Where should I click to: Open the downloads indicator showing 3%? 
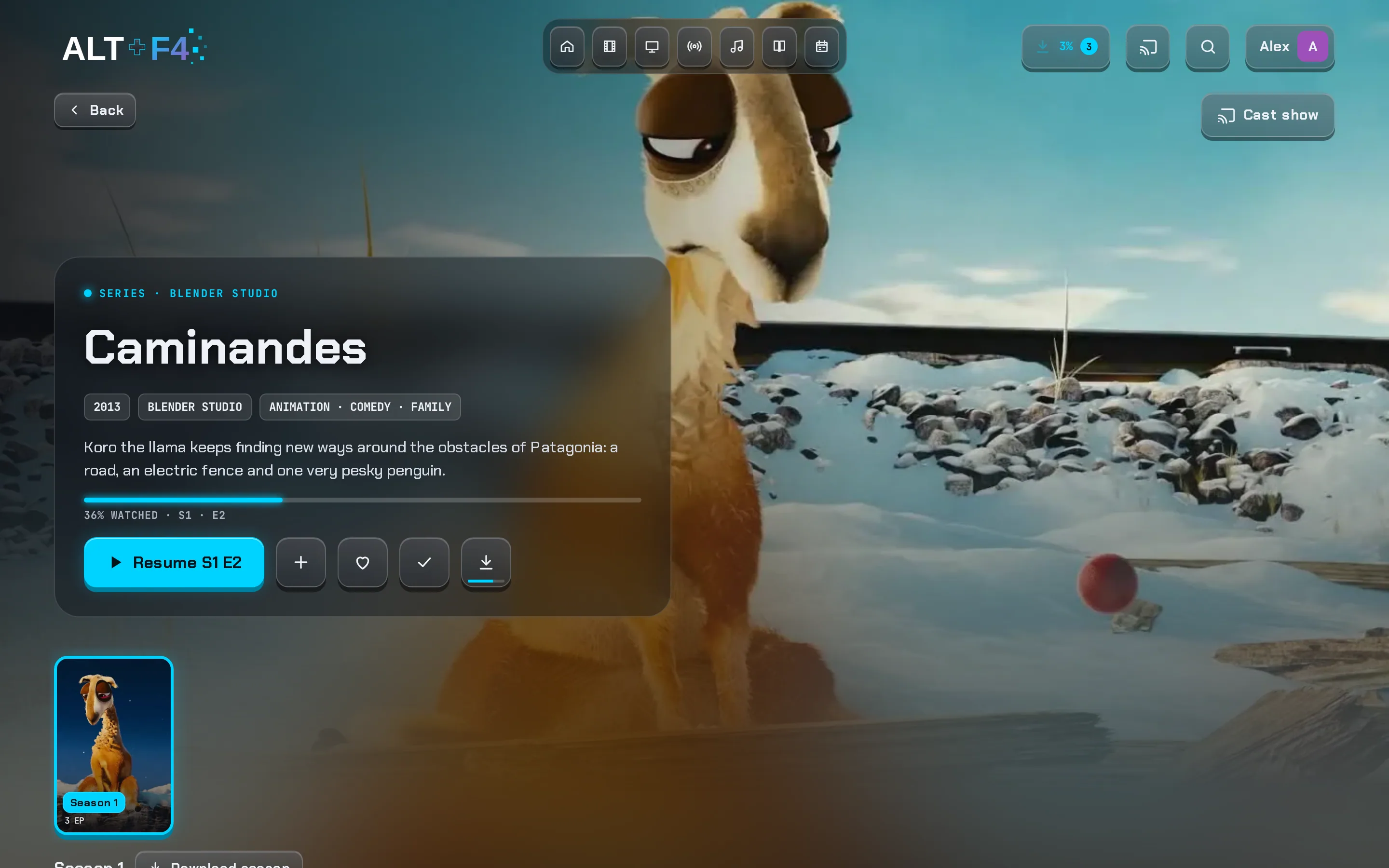point(1065,46)
